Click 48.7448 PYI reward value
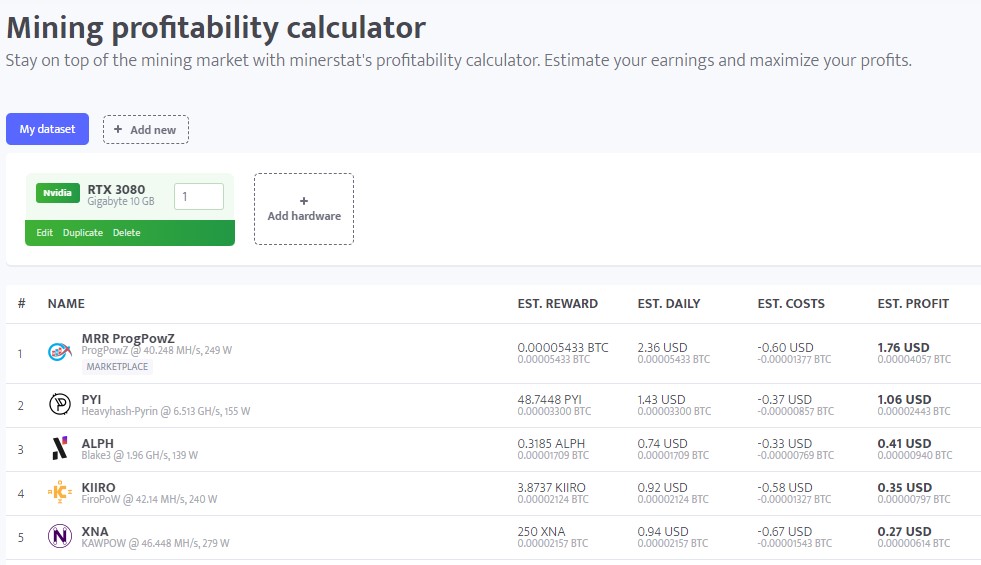Viewport: 981px width, 565px height. [549, 399]
